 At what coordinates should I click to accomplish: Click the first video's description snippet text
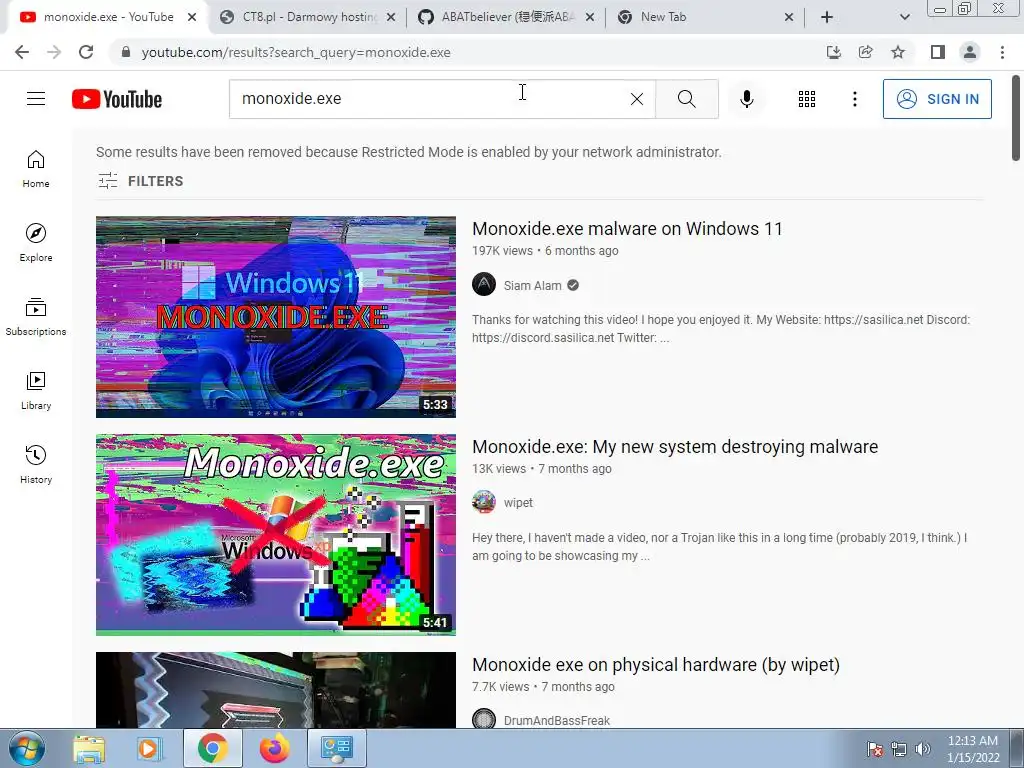(x=721, y=328)
